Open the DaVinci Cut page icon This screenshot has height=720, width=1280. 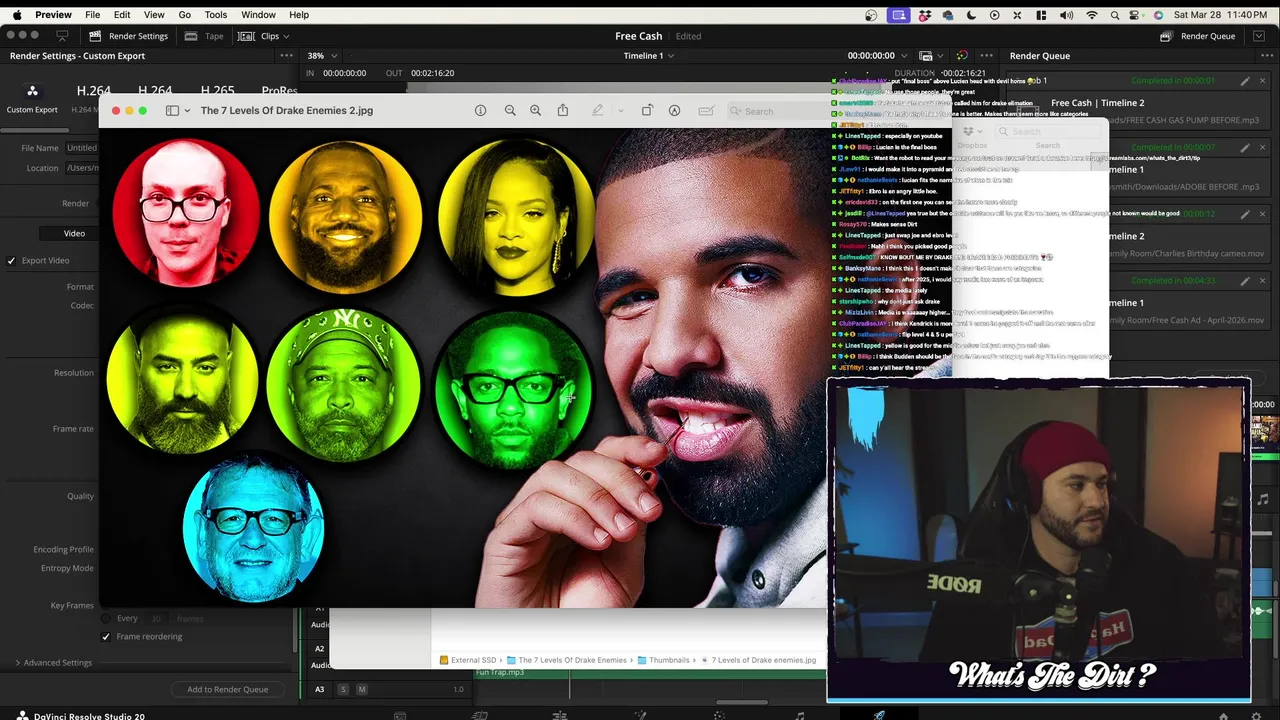coord(480,716)
